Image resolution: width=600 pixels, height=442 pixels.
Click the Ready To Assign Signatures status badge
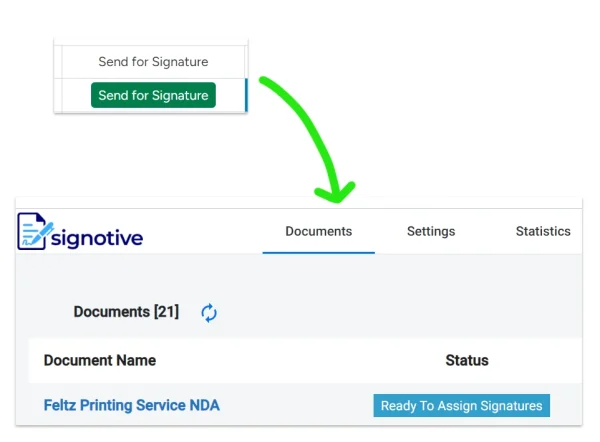click(461, 405)
